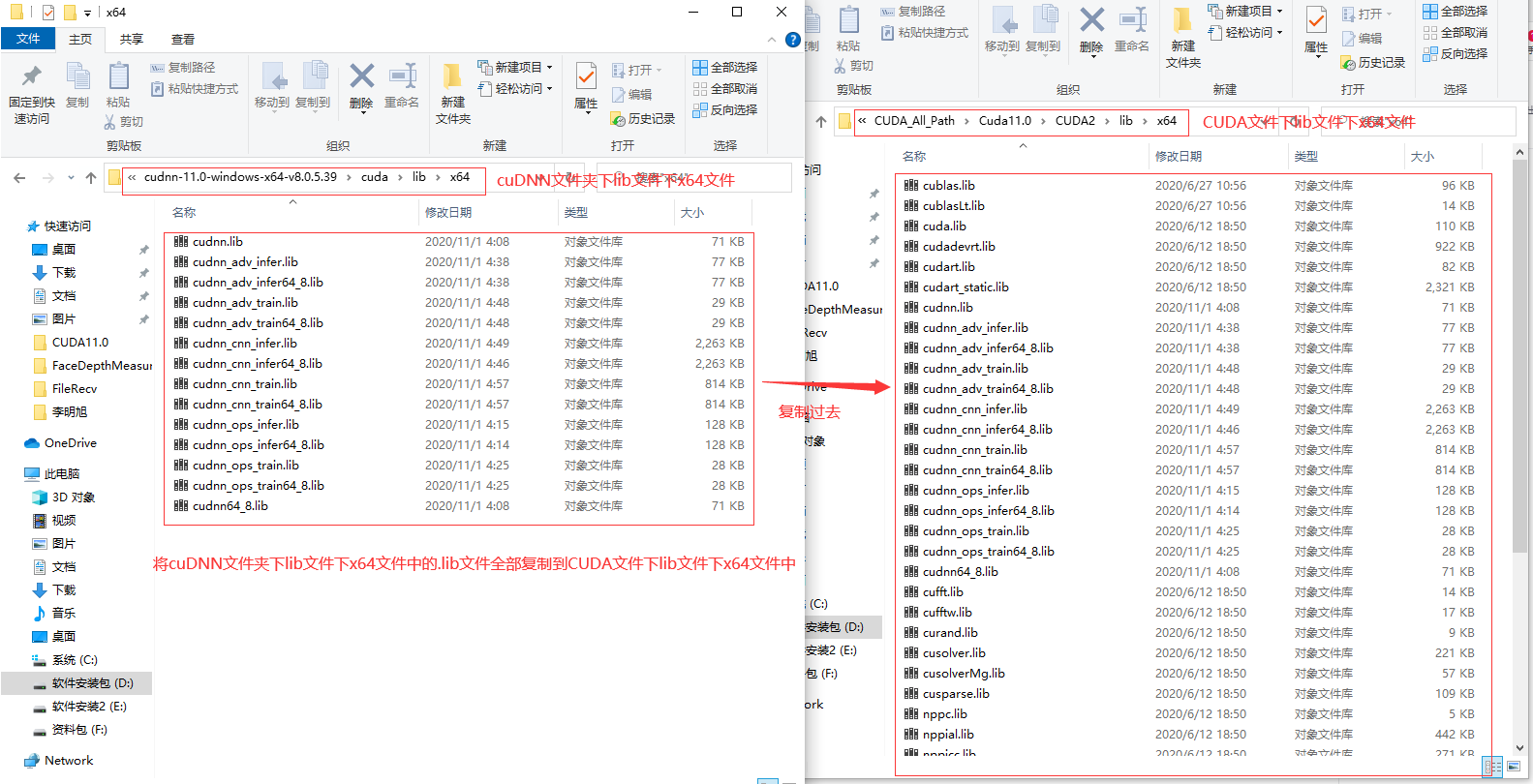Select Network in navigation pane

[68, 761]
